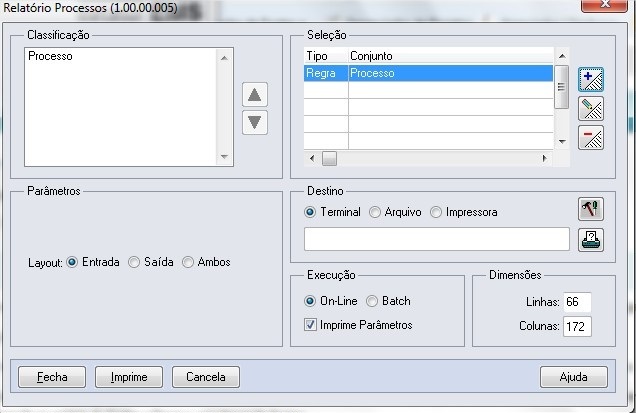The height and width of the screenshot is (413, 636).
Task: Choose Ambos layout option
Action: [188, 262]
